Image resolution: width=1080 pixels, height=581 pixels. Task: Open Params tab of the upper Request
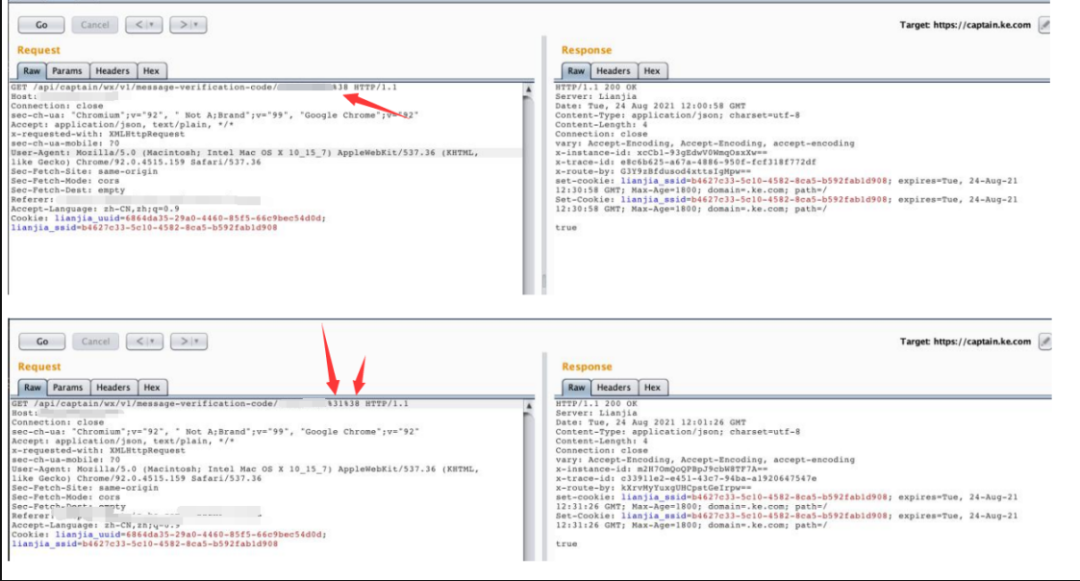(x=68, y=71)
